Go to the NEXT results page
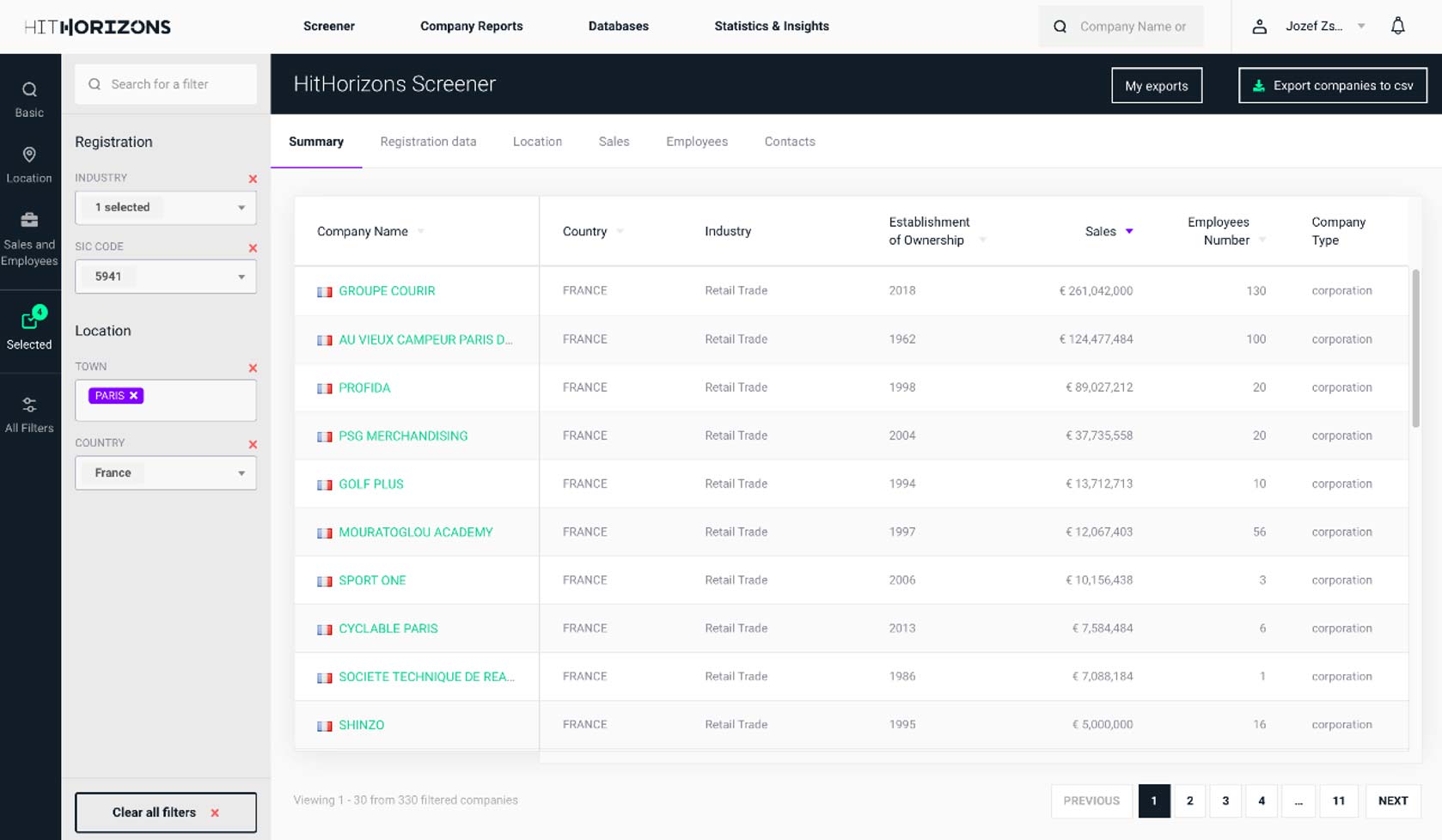 tap(1393, 801)
